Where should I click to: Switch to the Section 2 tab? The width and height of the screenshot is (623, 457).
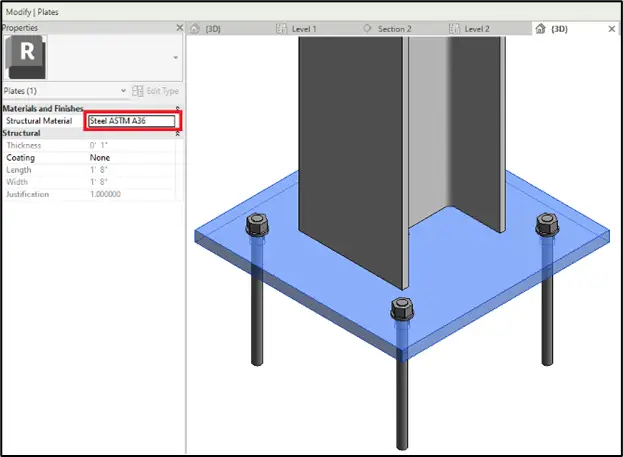click(393, 29)
